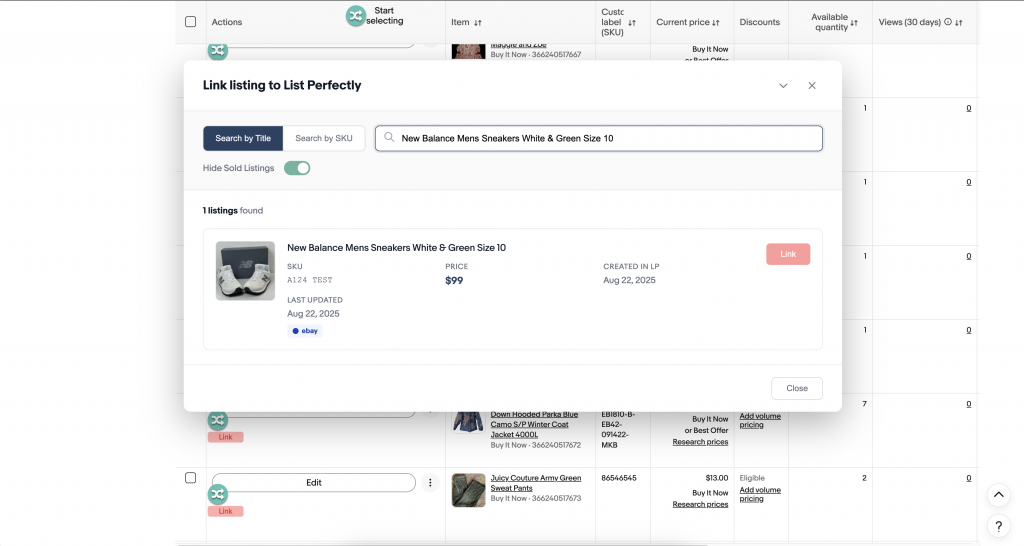
Task: Sort by Item column arrows
Action: (x=478, y=23)
